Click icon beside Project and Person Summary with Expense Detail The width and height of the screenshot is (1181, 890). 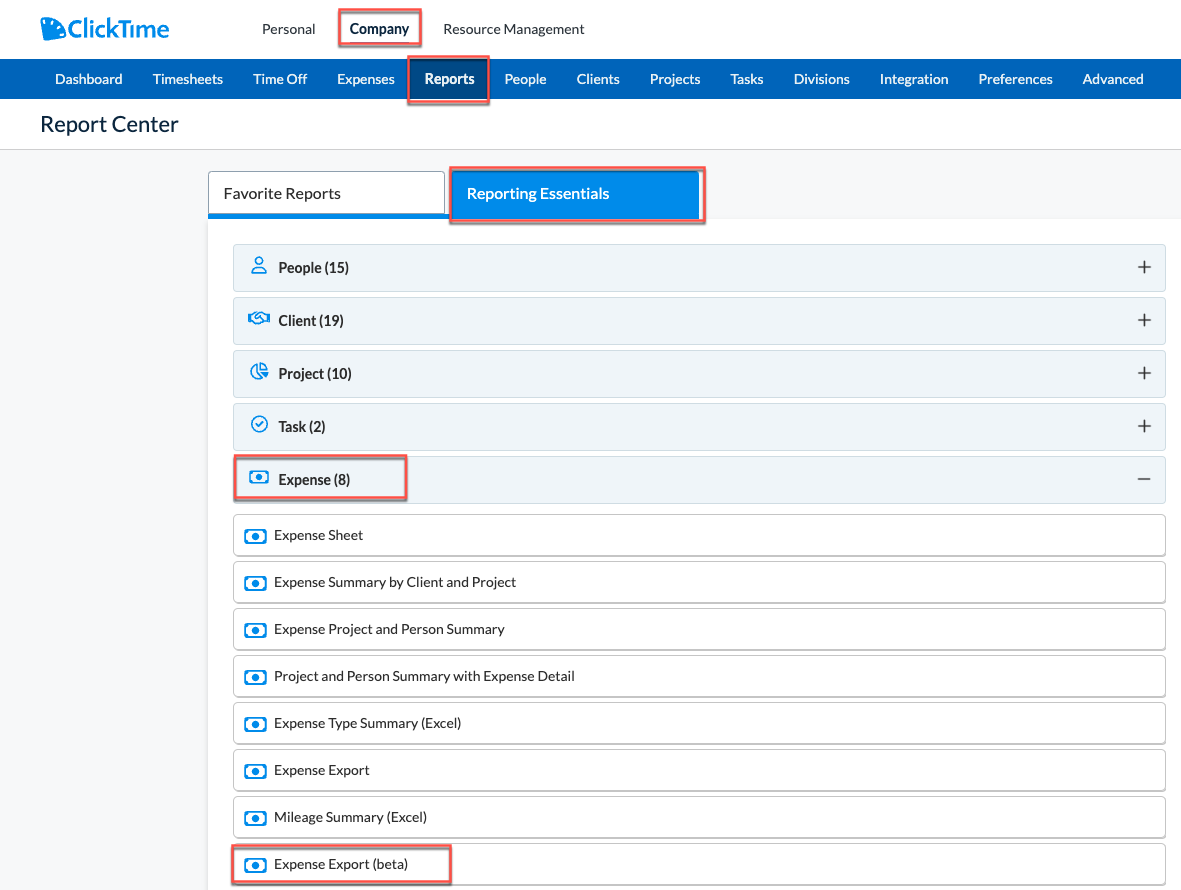coord(255,678)
